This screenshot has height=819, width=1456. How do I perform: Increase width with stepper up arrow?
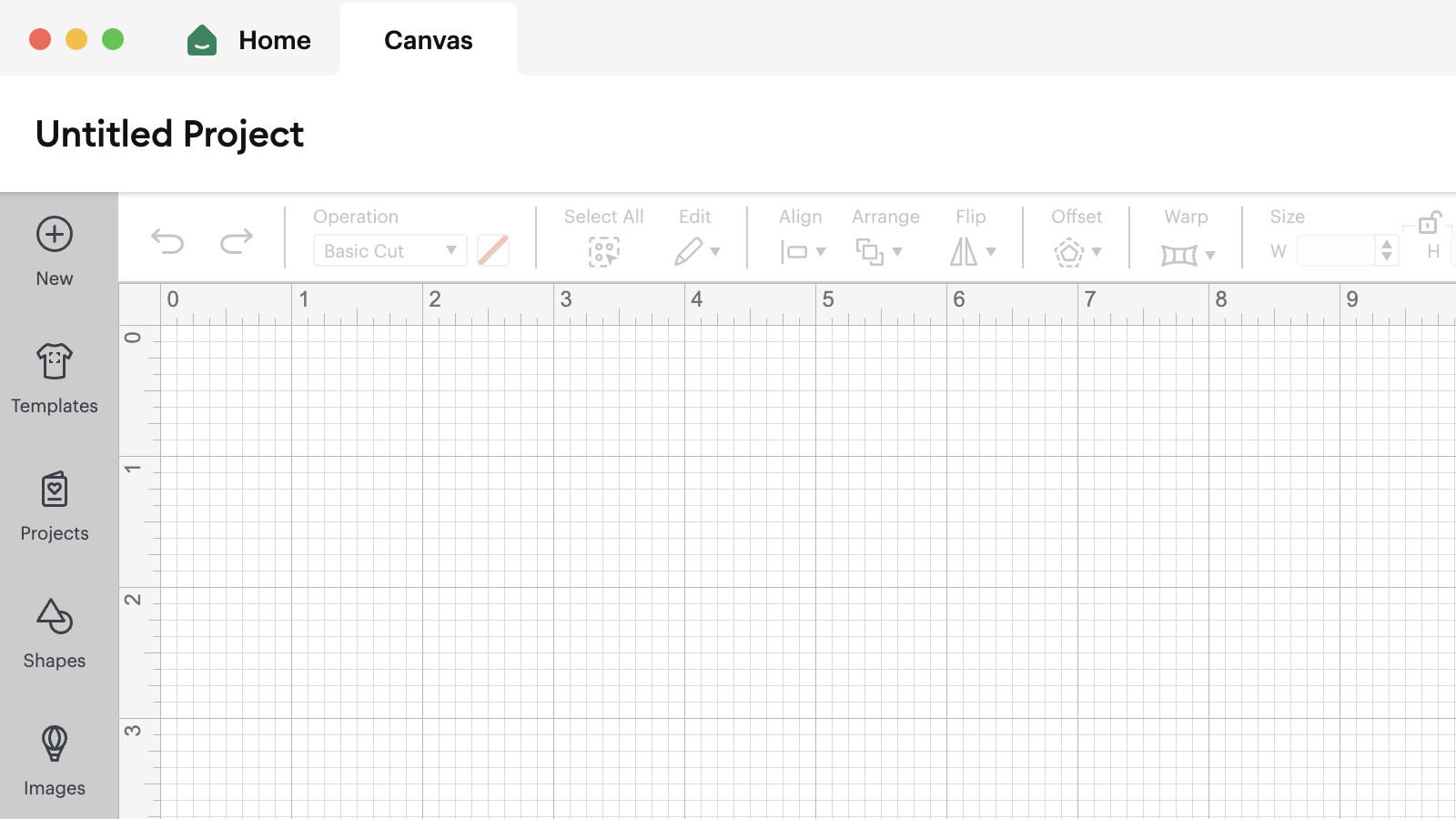(1387, 244)
